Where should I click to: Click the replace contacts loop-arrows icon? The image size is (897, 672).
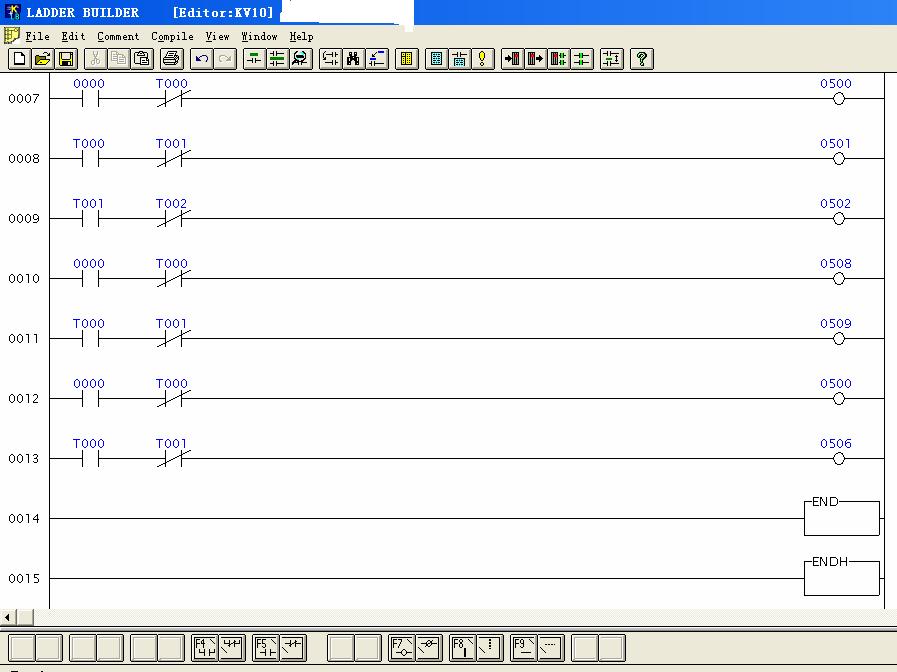tap(331, 59)
